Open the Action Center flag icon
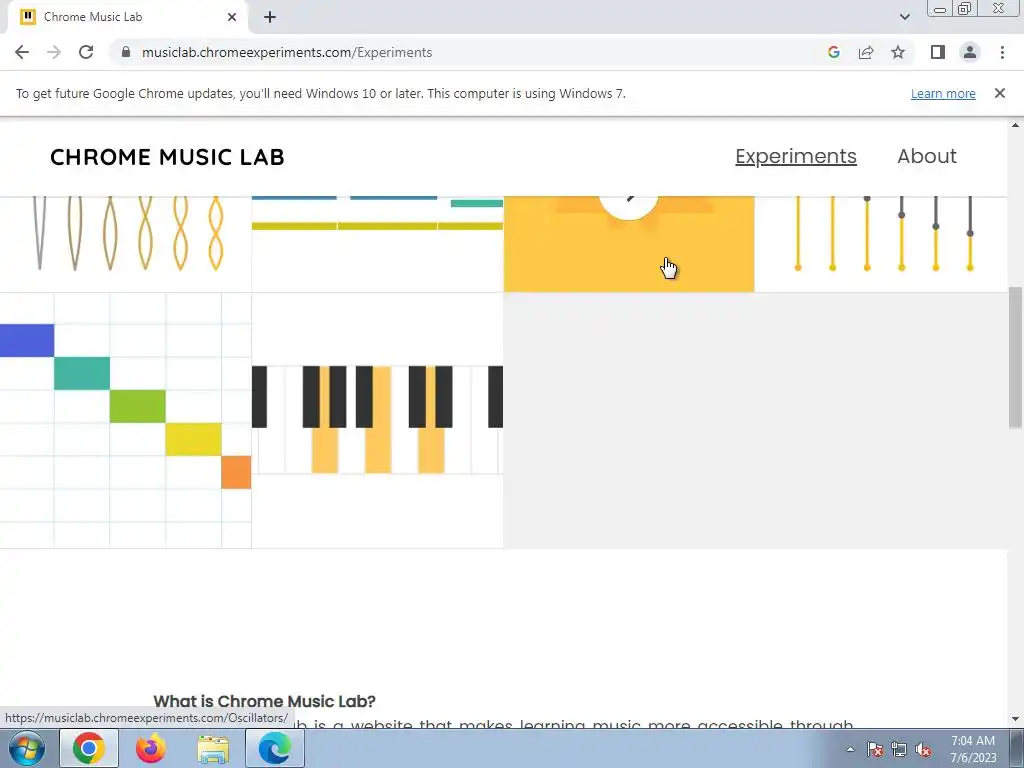This screenshot has height=768, width=1024. point(875,749)
